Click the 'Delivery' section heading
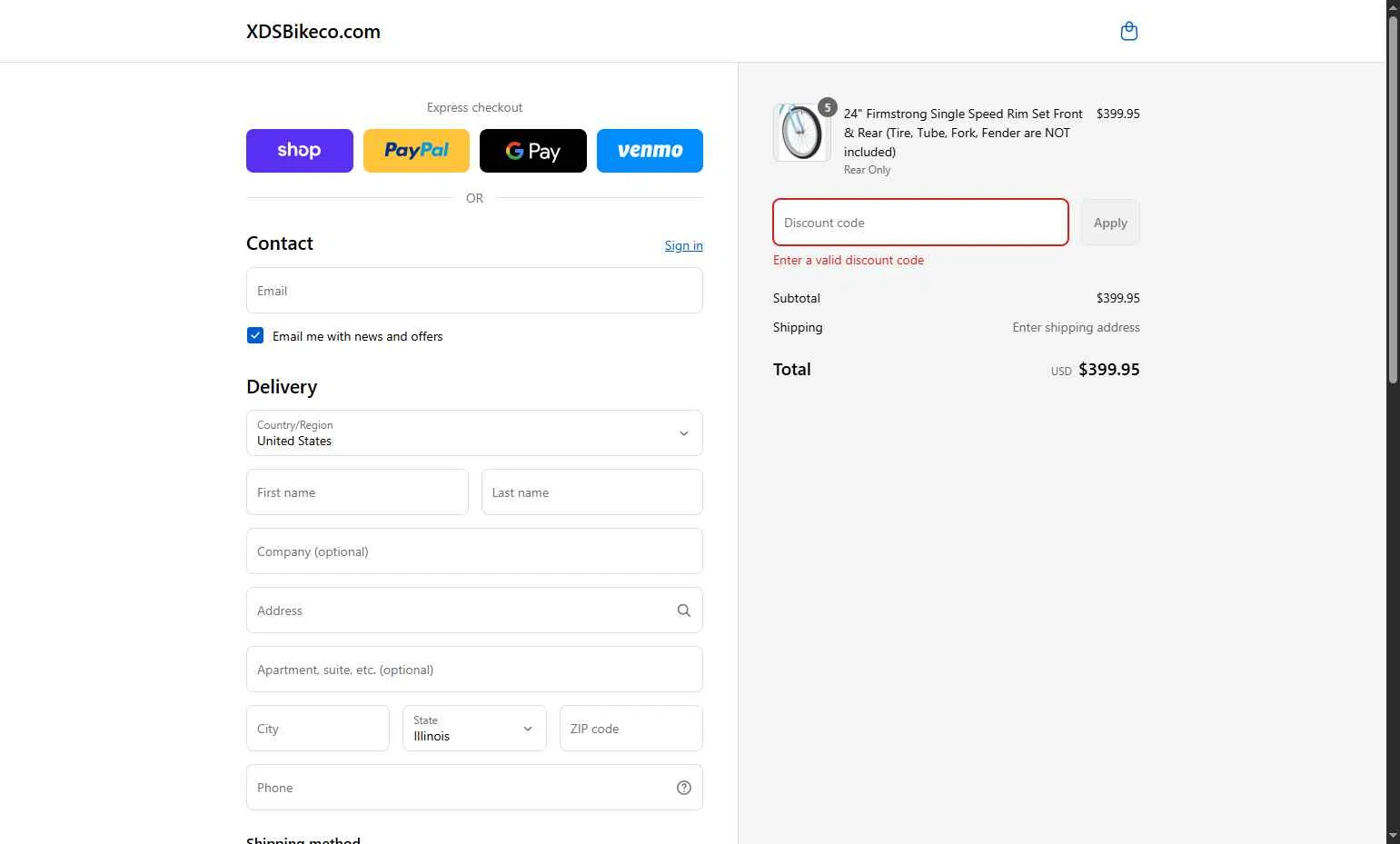Image resolution: width=1400 pixels, height=844 pixels. point(282,387)
